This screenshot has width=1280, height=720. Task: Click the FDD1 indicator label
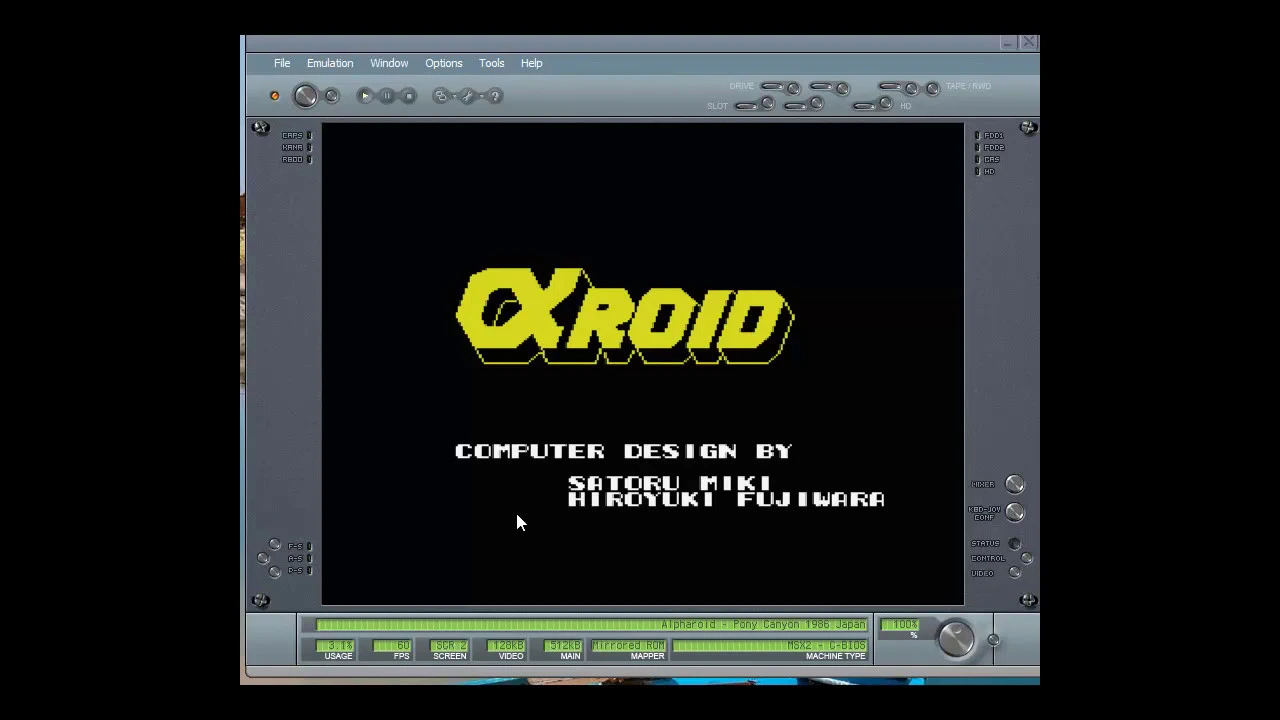point(993,135)
